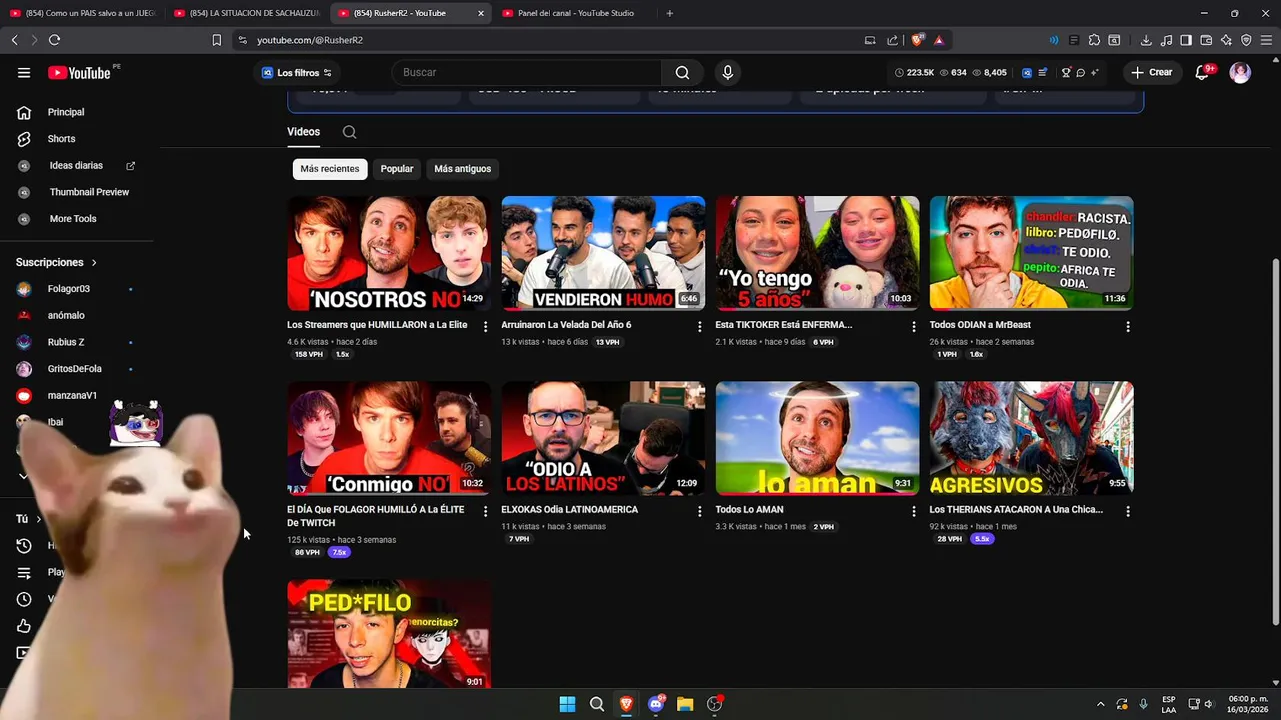Open Ideas diarias sidebar link

point(77,166)
